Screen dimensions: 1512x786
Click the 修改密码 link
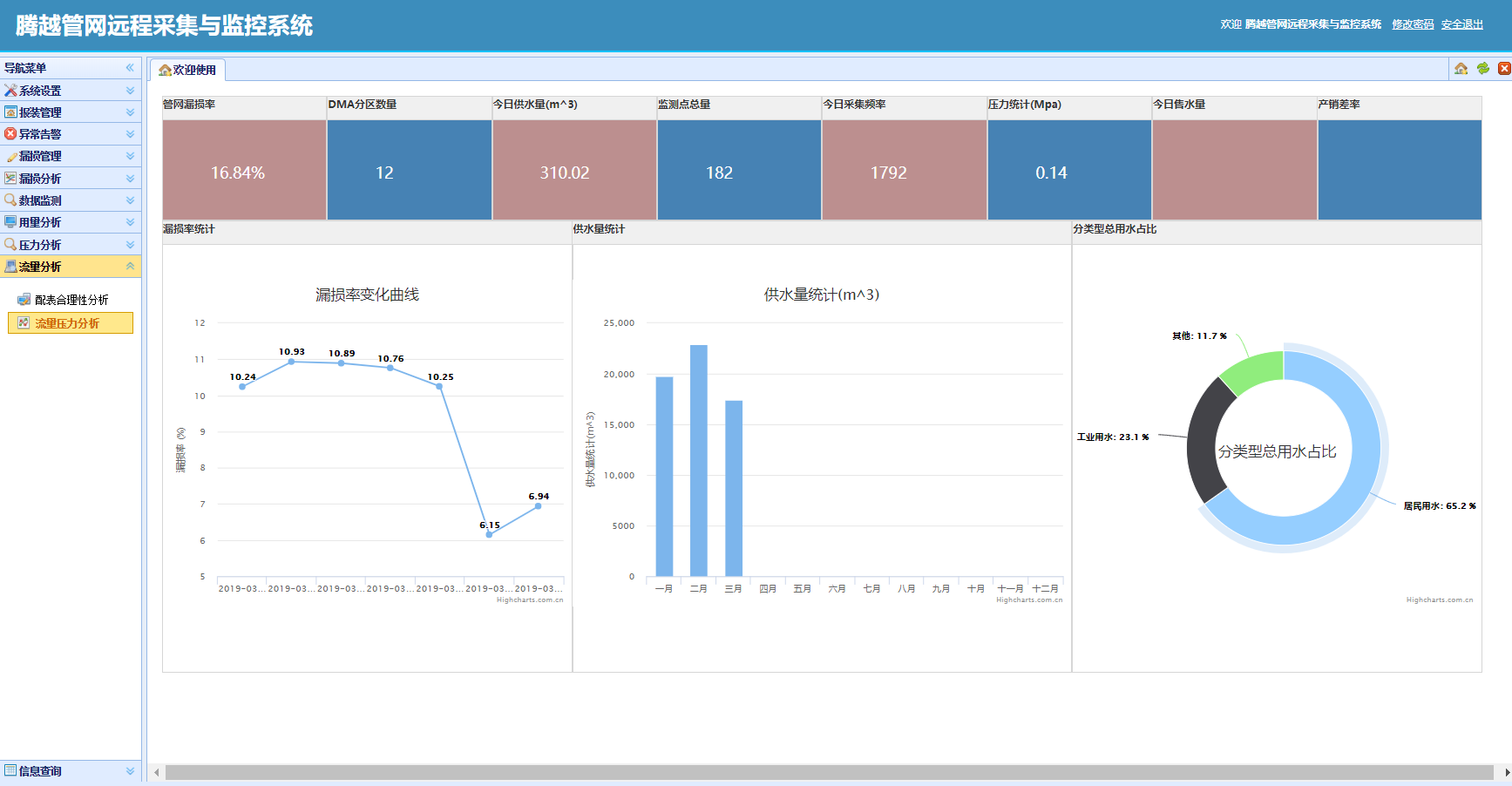click(x=1413, y=24)
